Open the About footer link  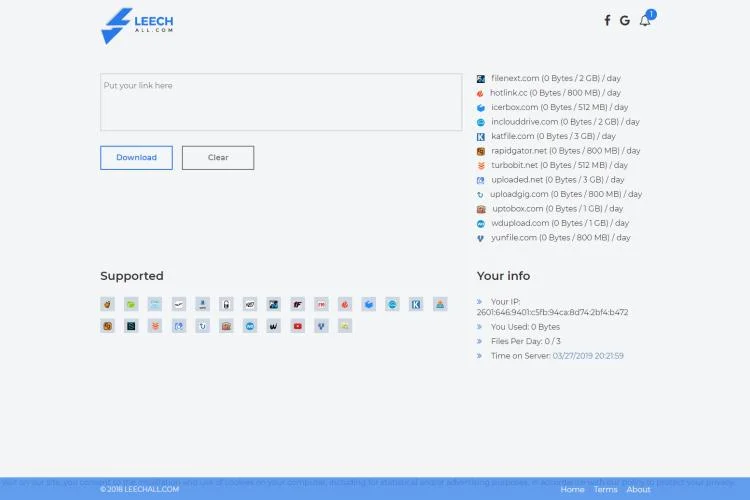638,489
